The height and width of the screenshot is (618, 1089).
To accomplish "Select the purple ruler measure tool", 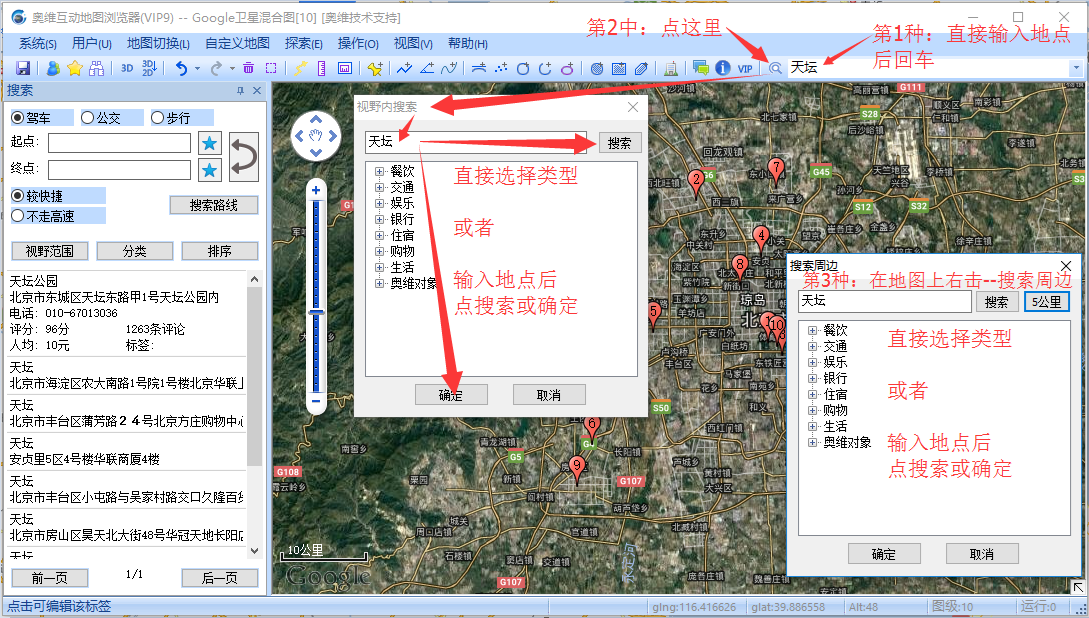I will click(322, 68).
